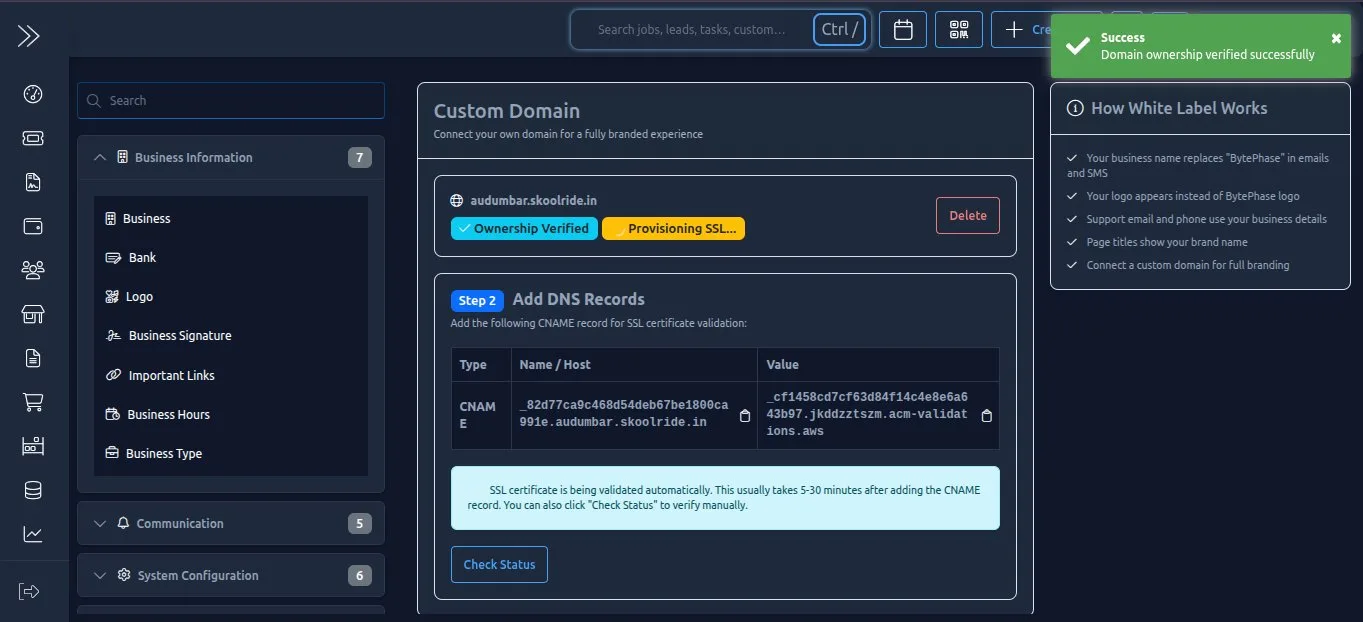Click the _82d77ca9c468 host record text
Image resolution: width=1363 pixels, height=622 pixels.
click(x=624, y=413)
